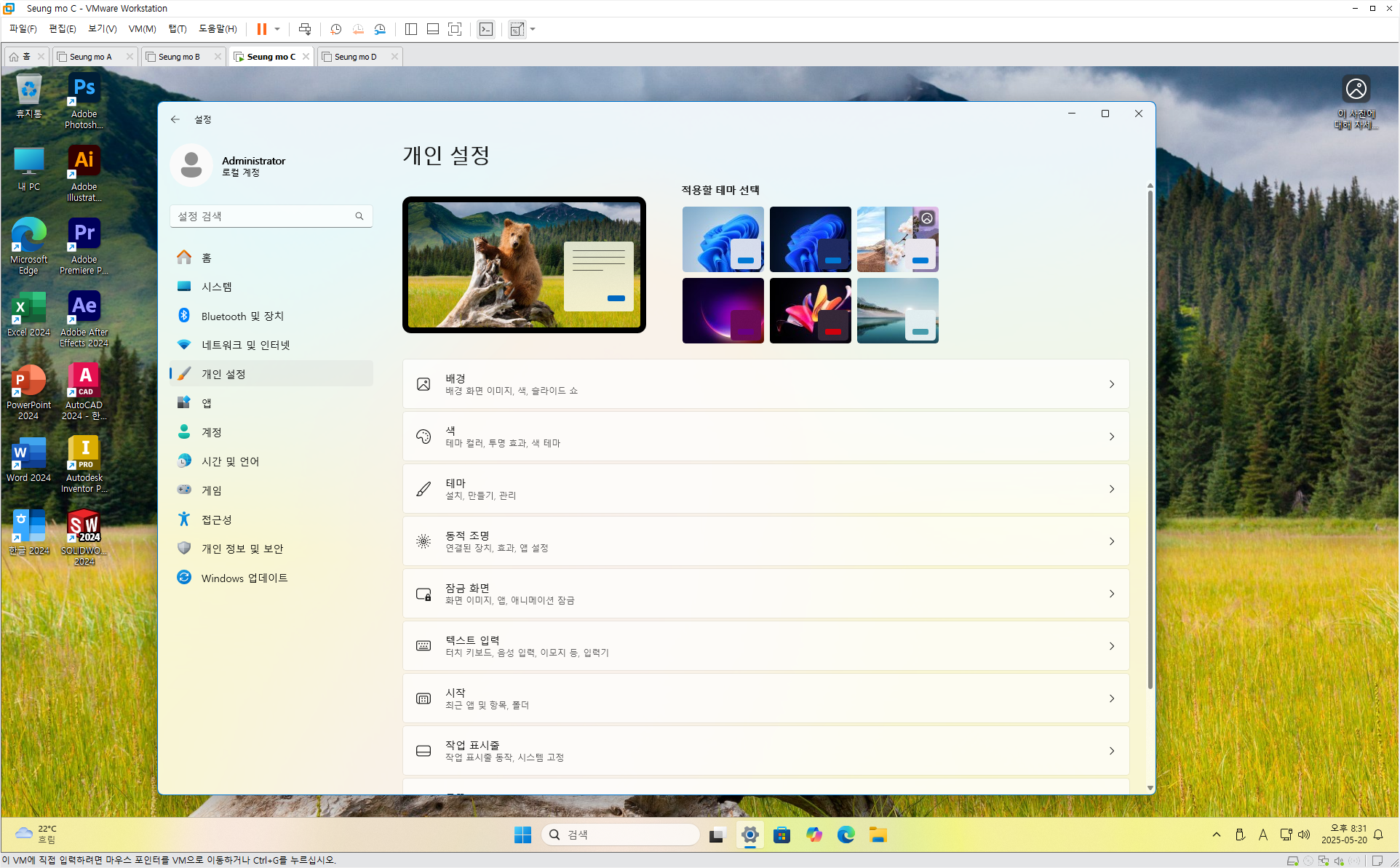Select Windows 업데이트 in settings sidebar
The height and width of the screenshot is (868, 1400).
244,578
